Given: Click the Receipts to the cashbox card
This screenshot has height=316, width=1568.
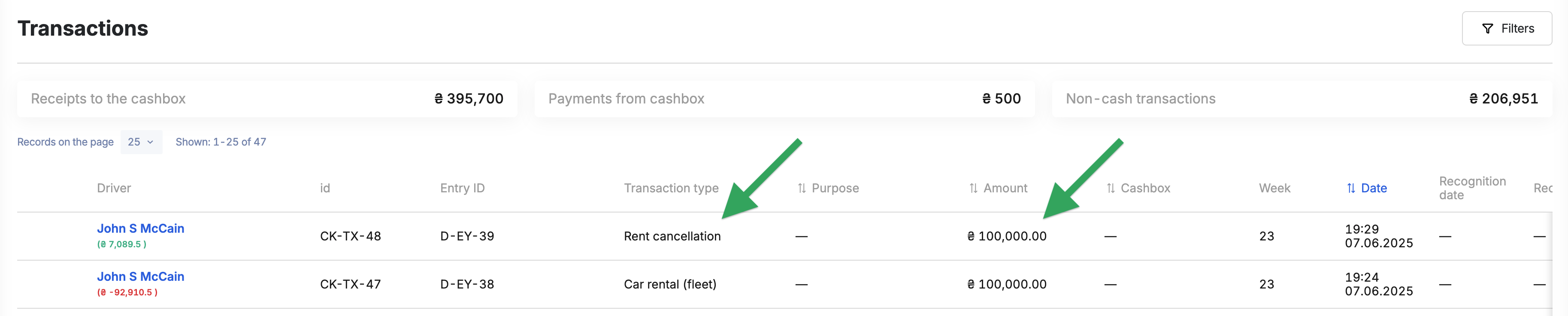Looking at the screenshot, I should [267, 99].
